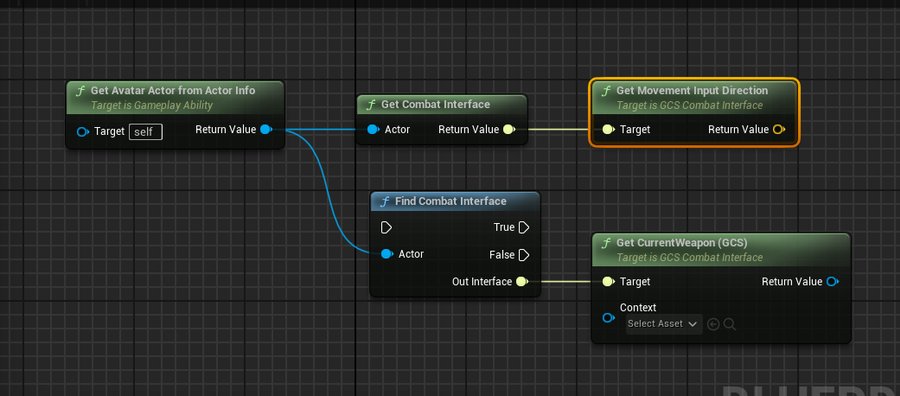Click the Target pin on Get Avatar Actor node
The height and width of the screenshot is (396, 900).
click(x=83, y=132)
